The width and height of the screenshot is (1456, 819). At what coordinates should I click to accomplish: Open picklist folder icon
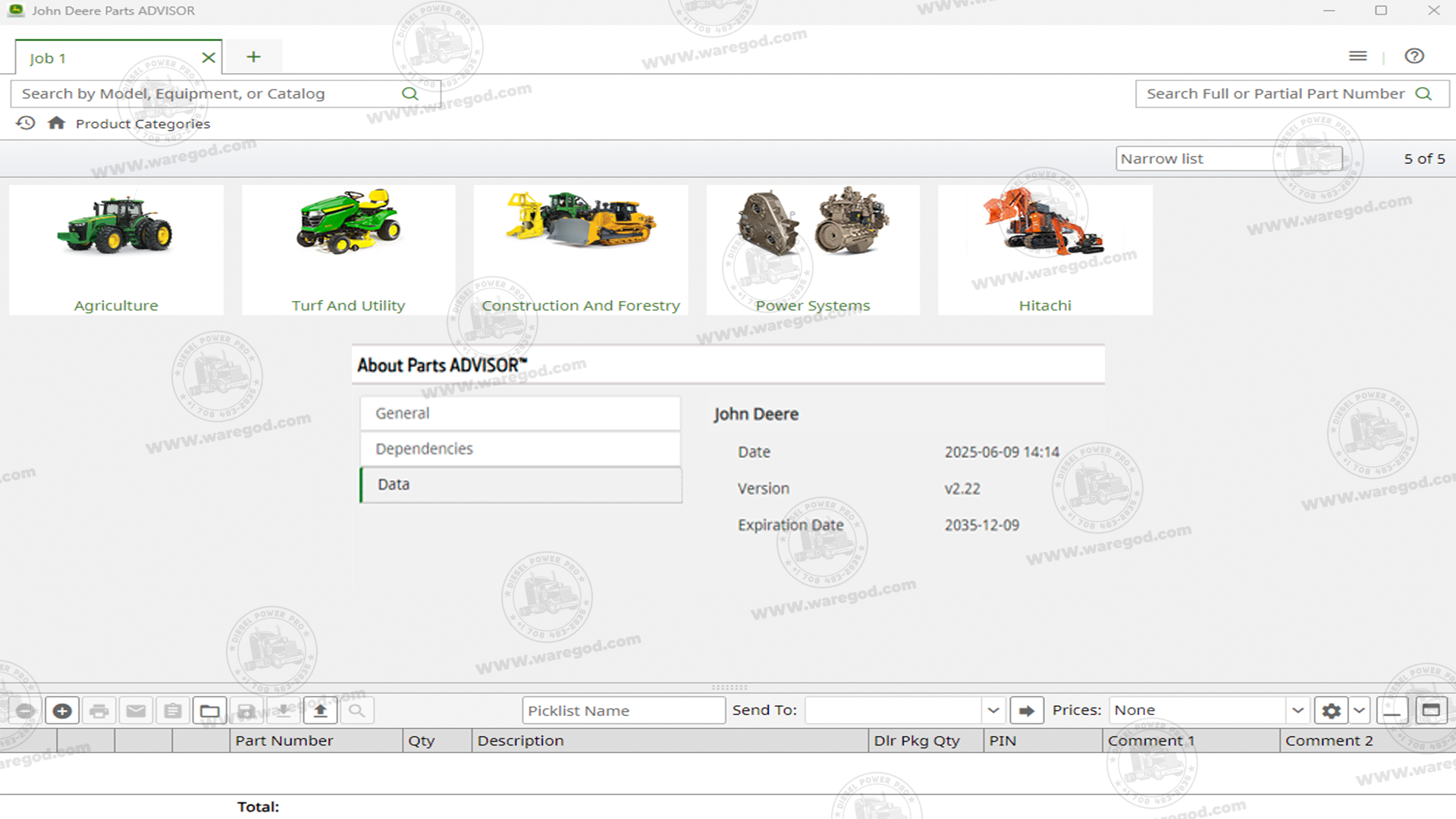[209, 711]
